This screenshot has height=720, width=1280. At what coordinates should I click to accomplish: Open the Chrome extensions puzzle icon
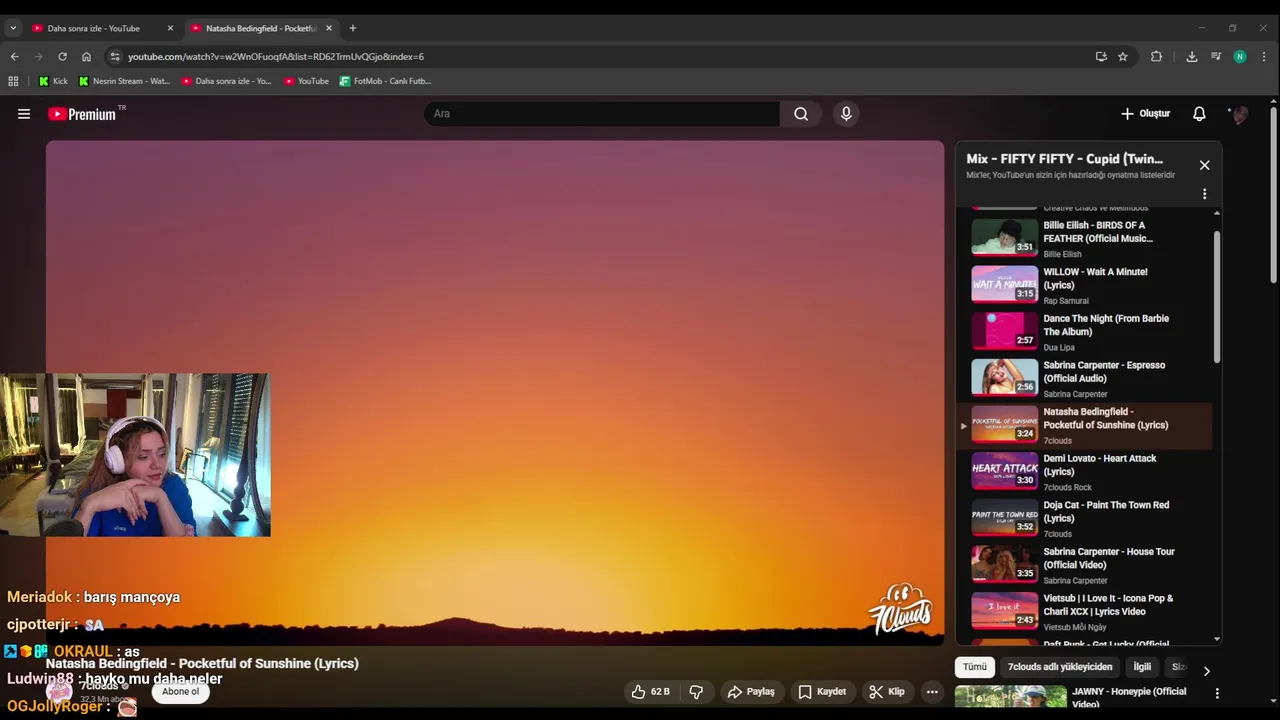[1156, 57]
